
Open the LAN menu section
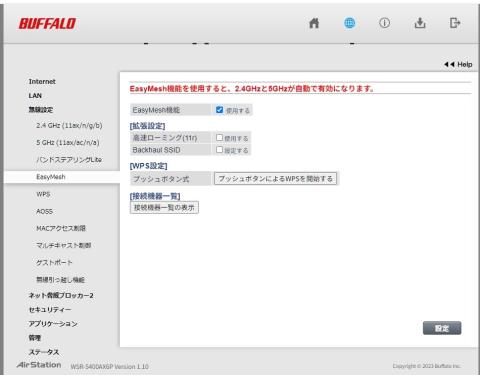point(35,96)
